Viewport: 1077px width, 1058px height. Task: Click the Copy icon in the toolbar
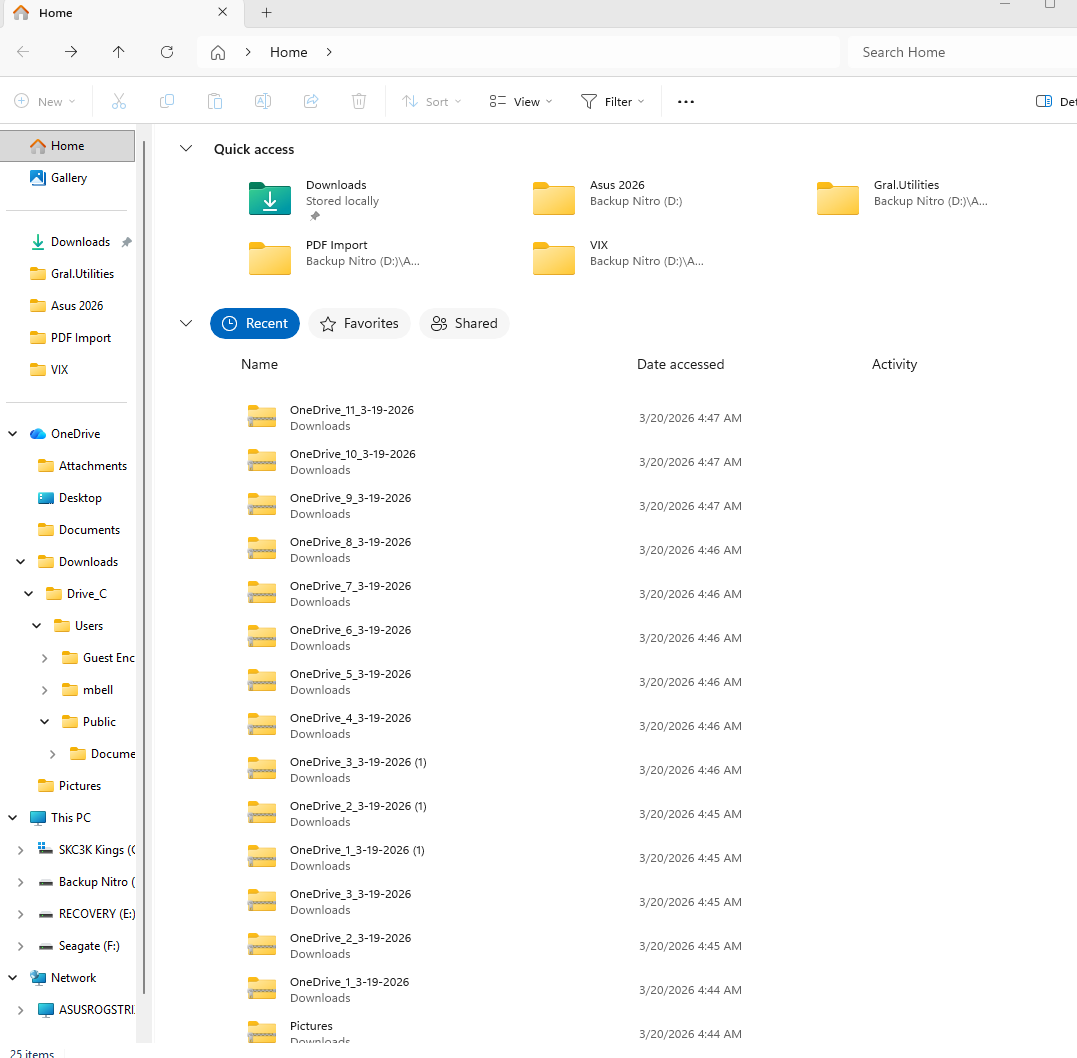tap(167, 102)
